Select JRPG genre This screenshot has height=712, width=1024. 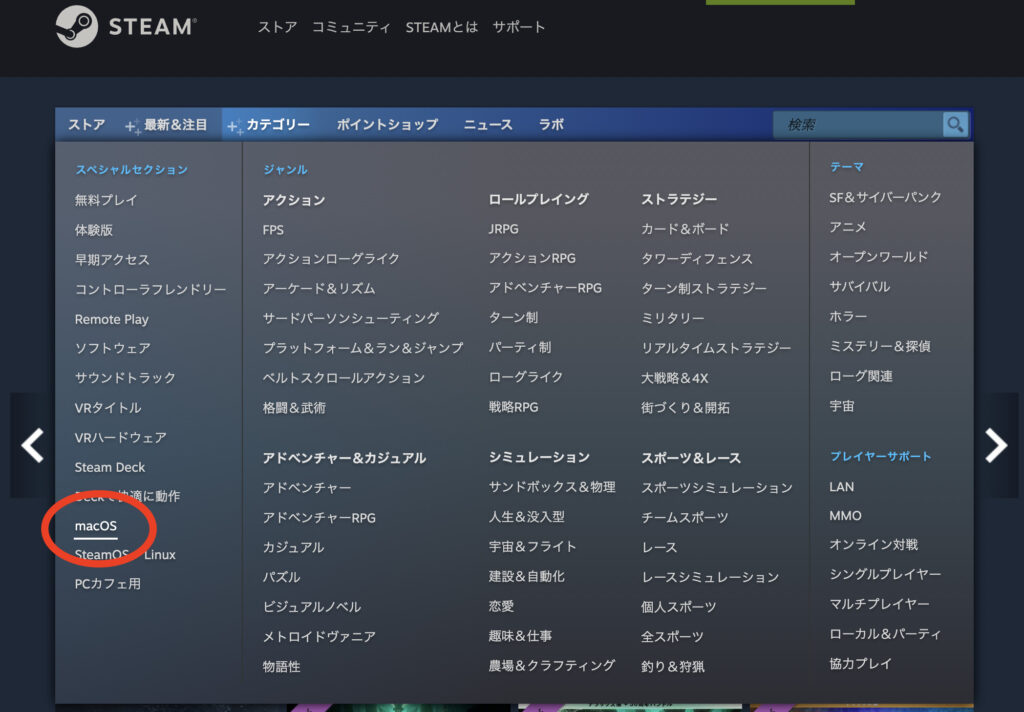click(x=504, y=229)
